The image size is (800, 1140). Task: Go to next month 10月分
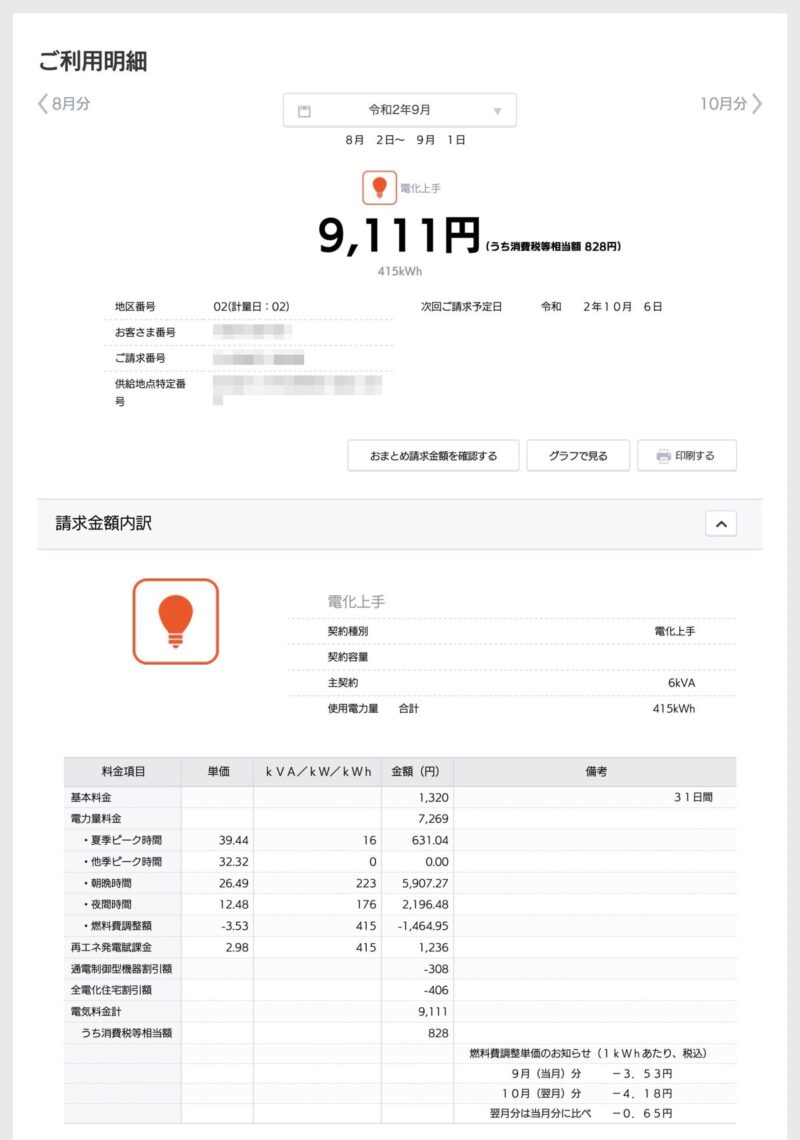coord(730,103)
